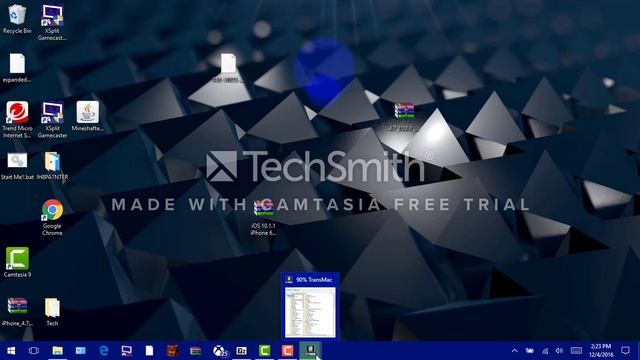The image size is (640, 360).
Task: Select the iPhone_4.T... archive on desktop
Action: coord(17,312)
